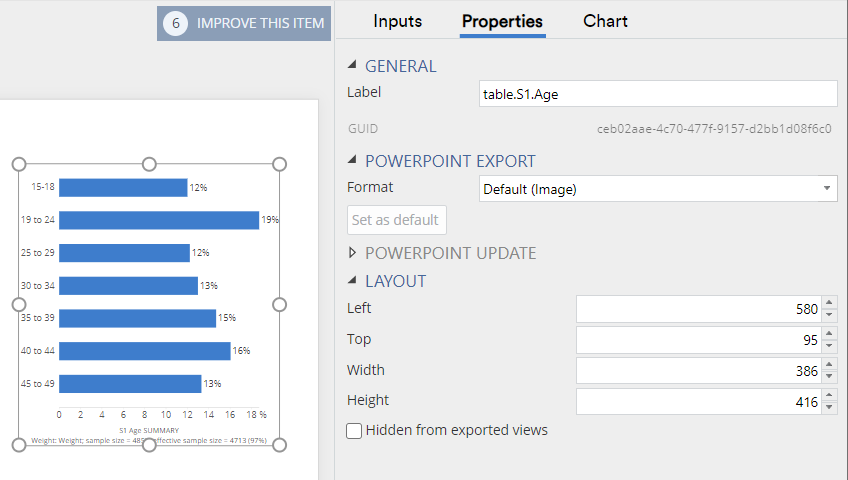Viewport: 848px width, 480px height.
Task: Open the Chart tab
Action: pyautogui.click(x=605, y=21)
